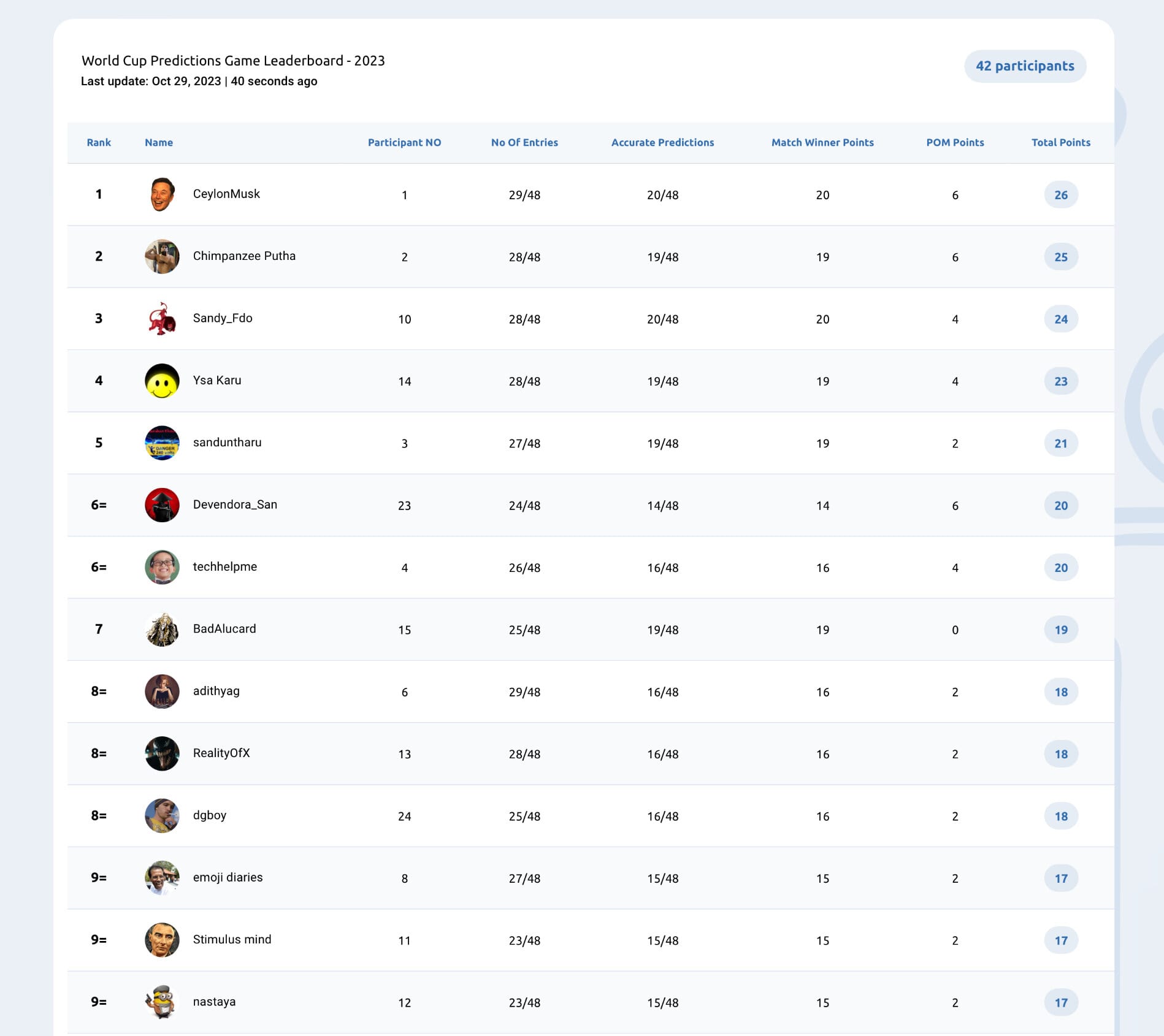Click the Accurate Predictions column header

coord(662,142)
